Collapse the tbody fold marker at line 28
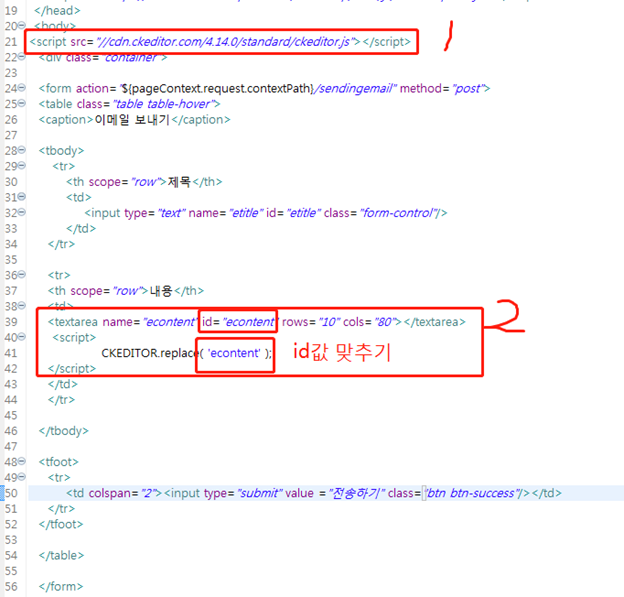 click(22, 150)
